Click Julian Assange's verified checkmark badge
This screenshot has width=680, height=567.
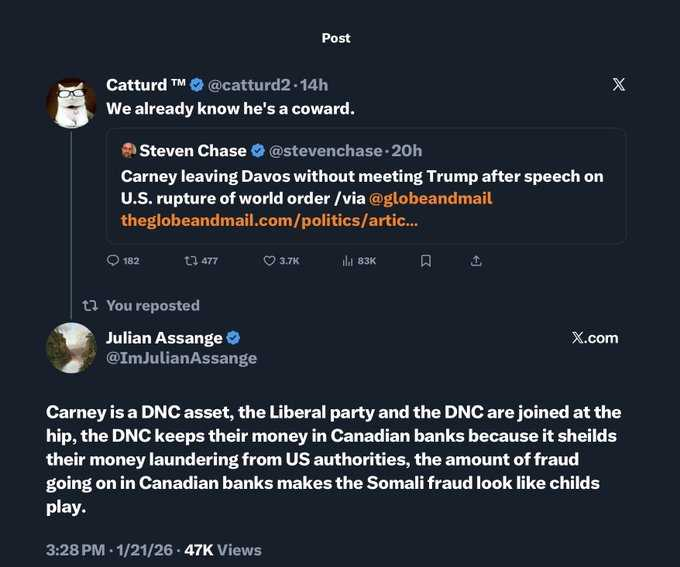(233, 338)
